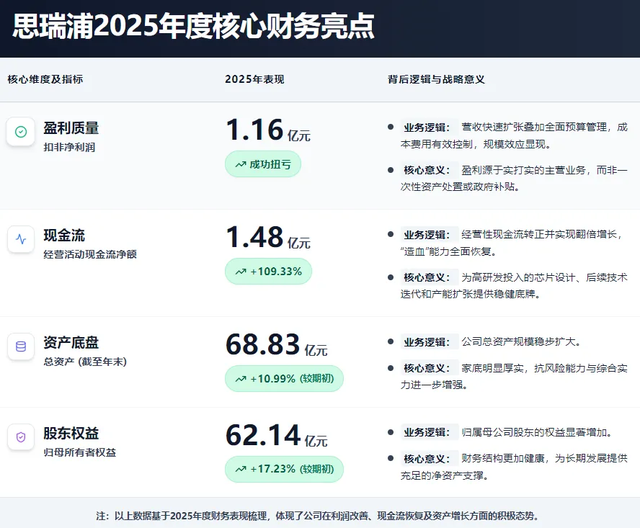Click 核心意义 tag in 资产底盘 row
This screenshot has height=528, width=640.
click(x=427, y=368)
